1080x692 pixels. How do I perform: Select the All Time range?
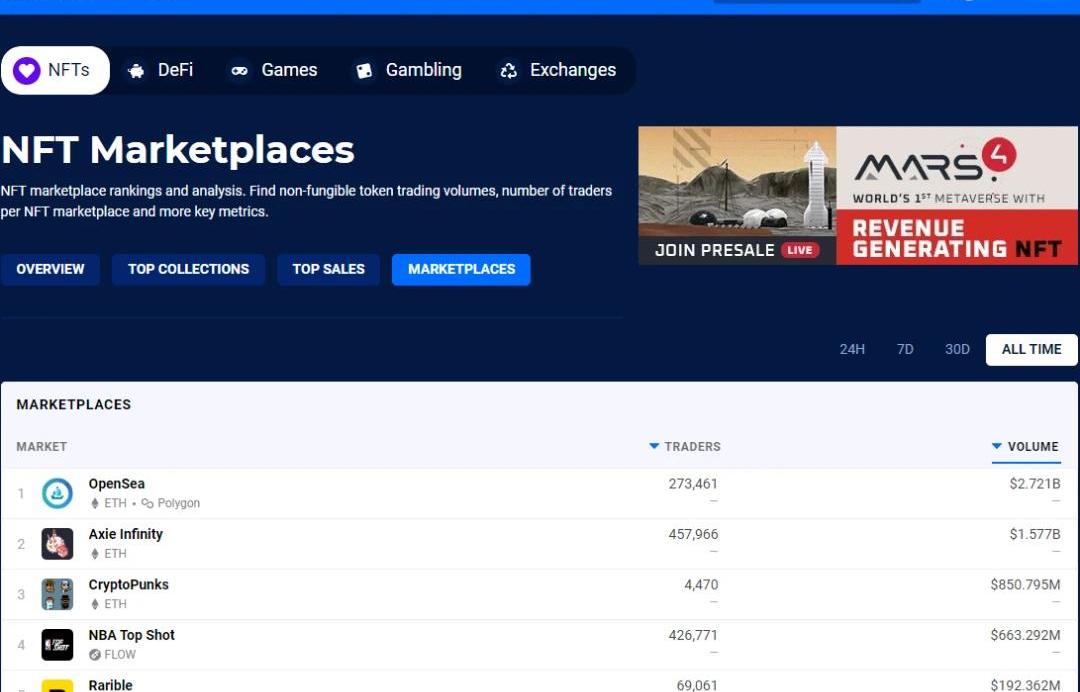click(x=1032, y=350)
